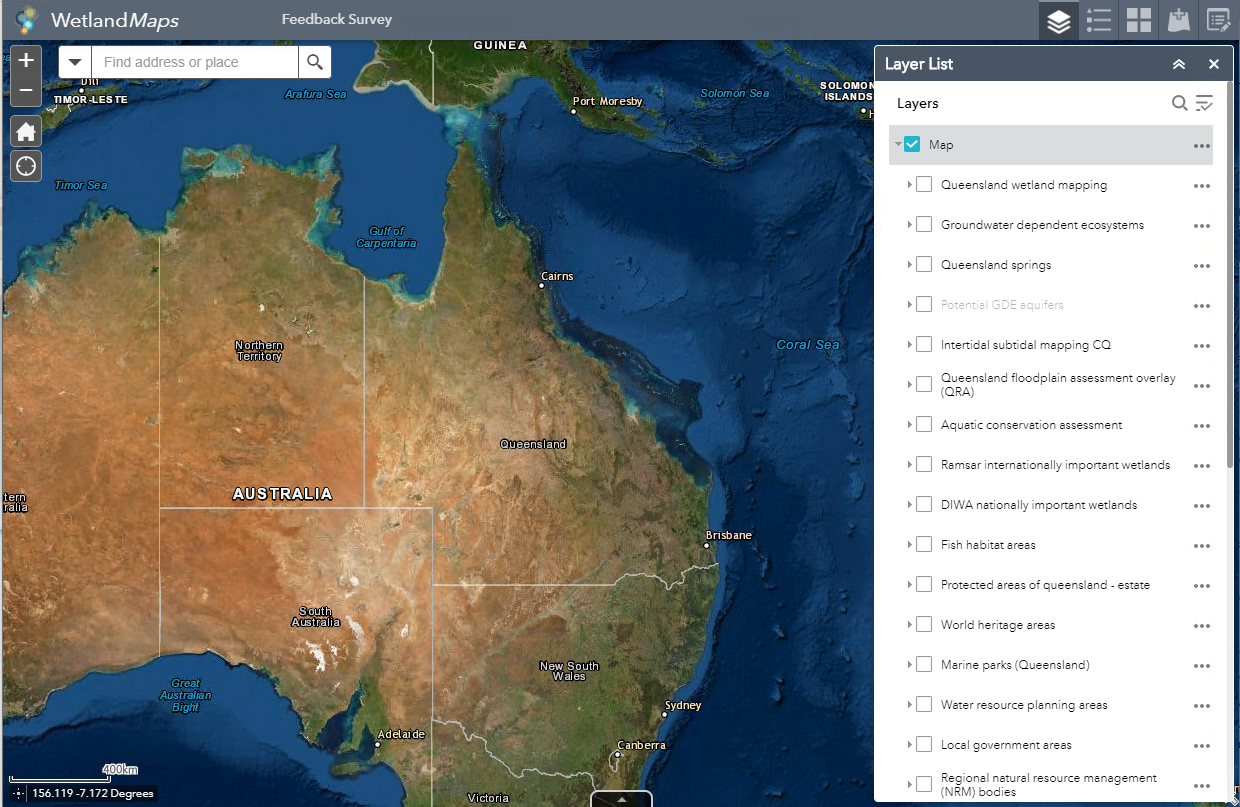Open the Layer List widget icon
This screenshot has height=807, width=1240.
(x=1059, y=20)
